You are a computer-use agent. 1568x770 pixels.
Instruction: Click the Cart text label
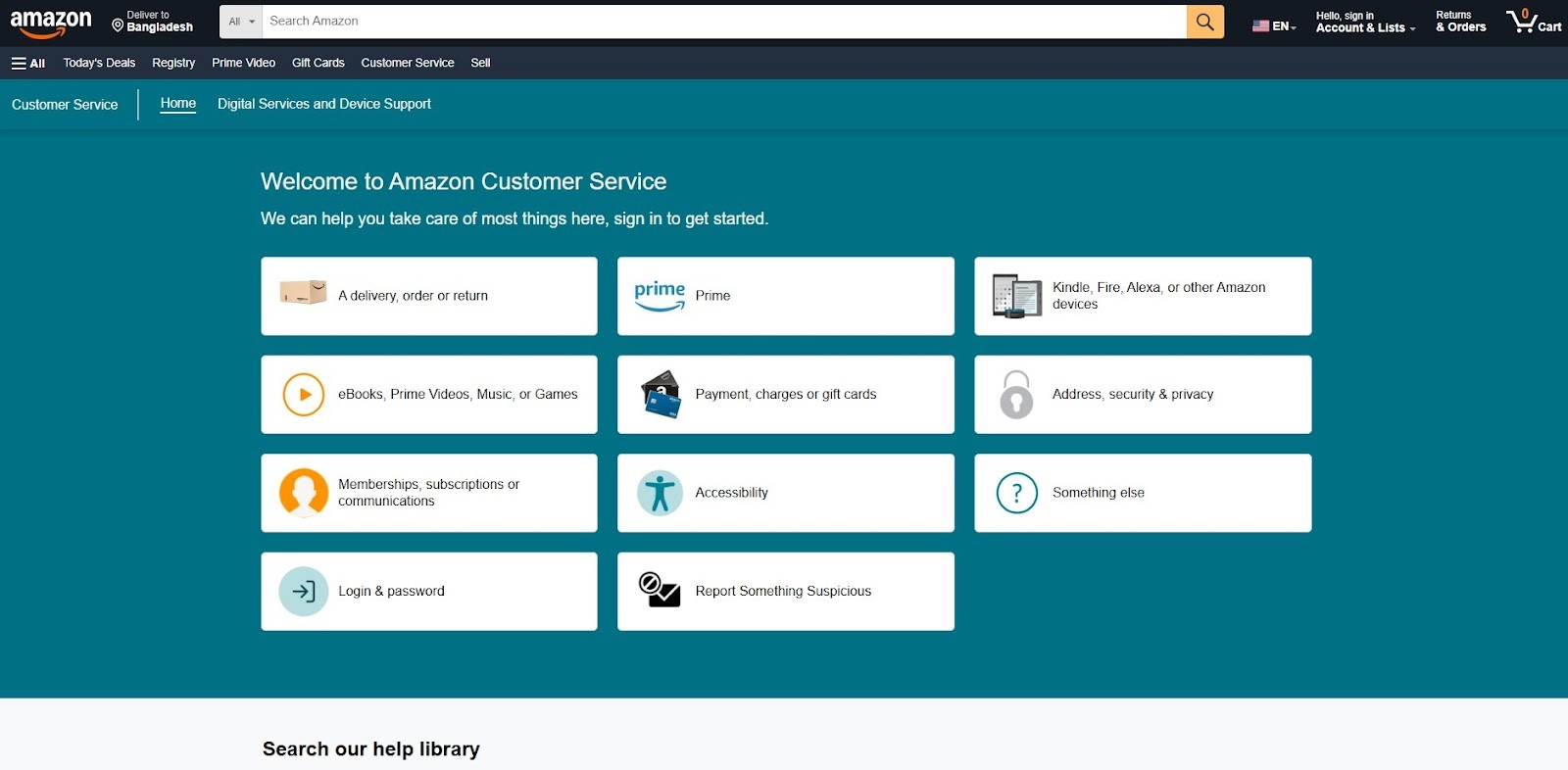click(1549, 27)
